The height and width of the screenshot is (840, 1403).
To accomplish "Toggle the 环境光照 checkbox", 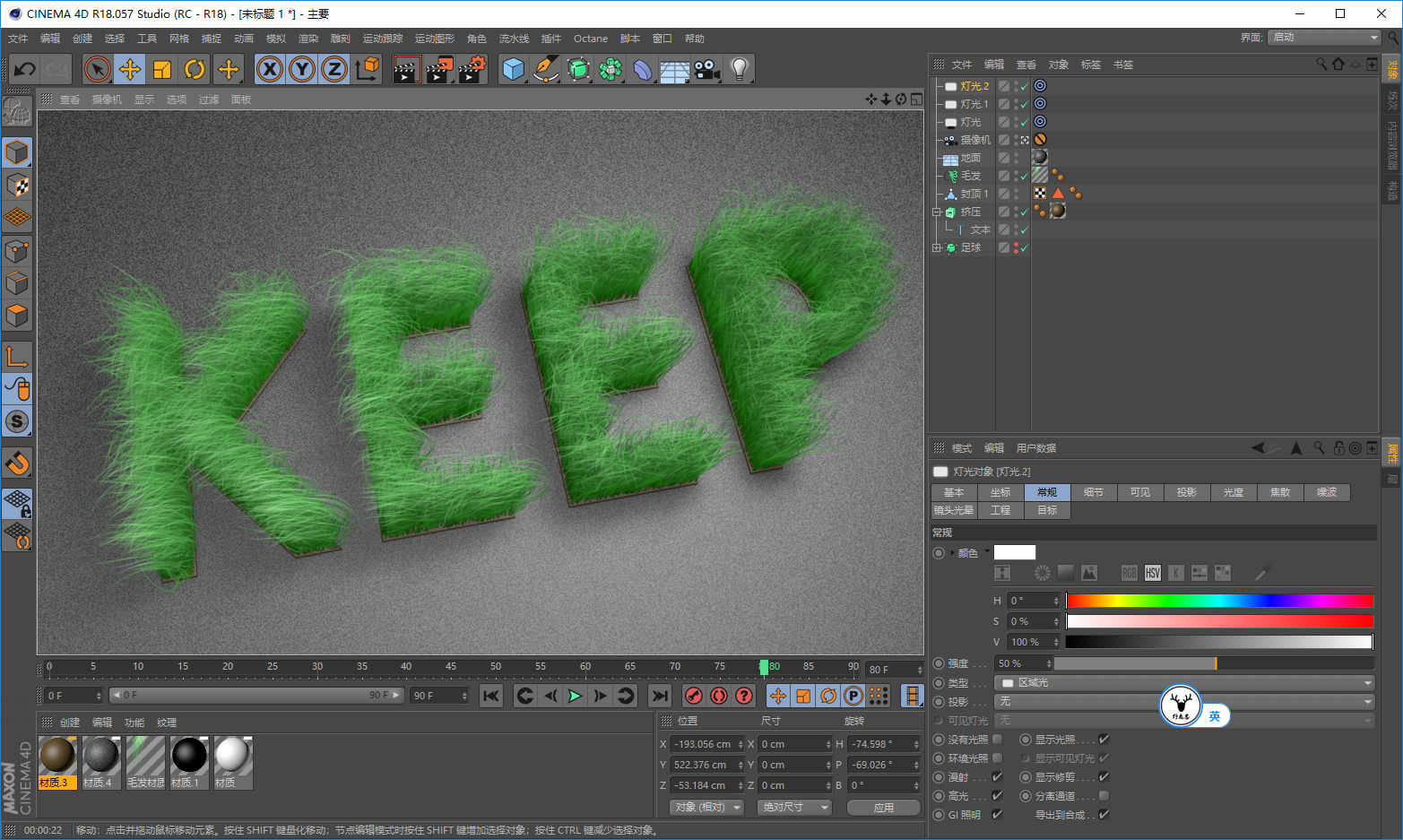I will [998, 758].
